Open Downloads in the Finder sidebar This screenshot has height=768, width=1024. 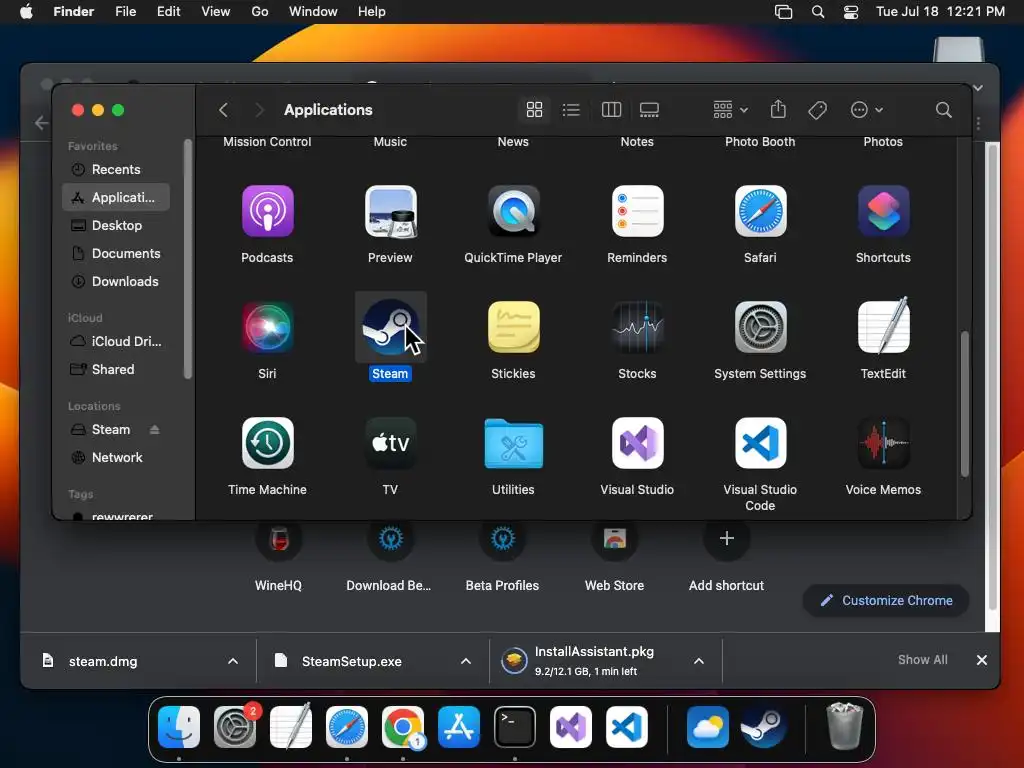[116, 281]
